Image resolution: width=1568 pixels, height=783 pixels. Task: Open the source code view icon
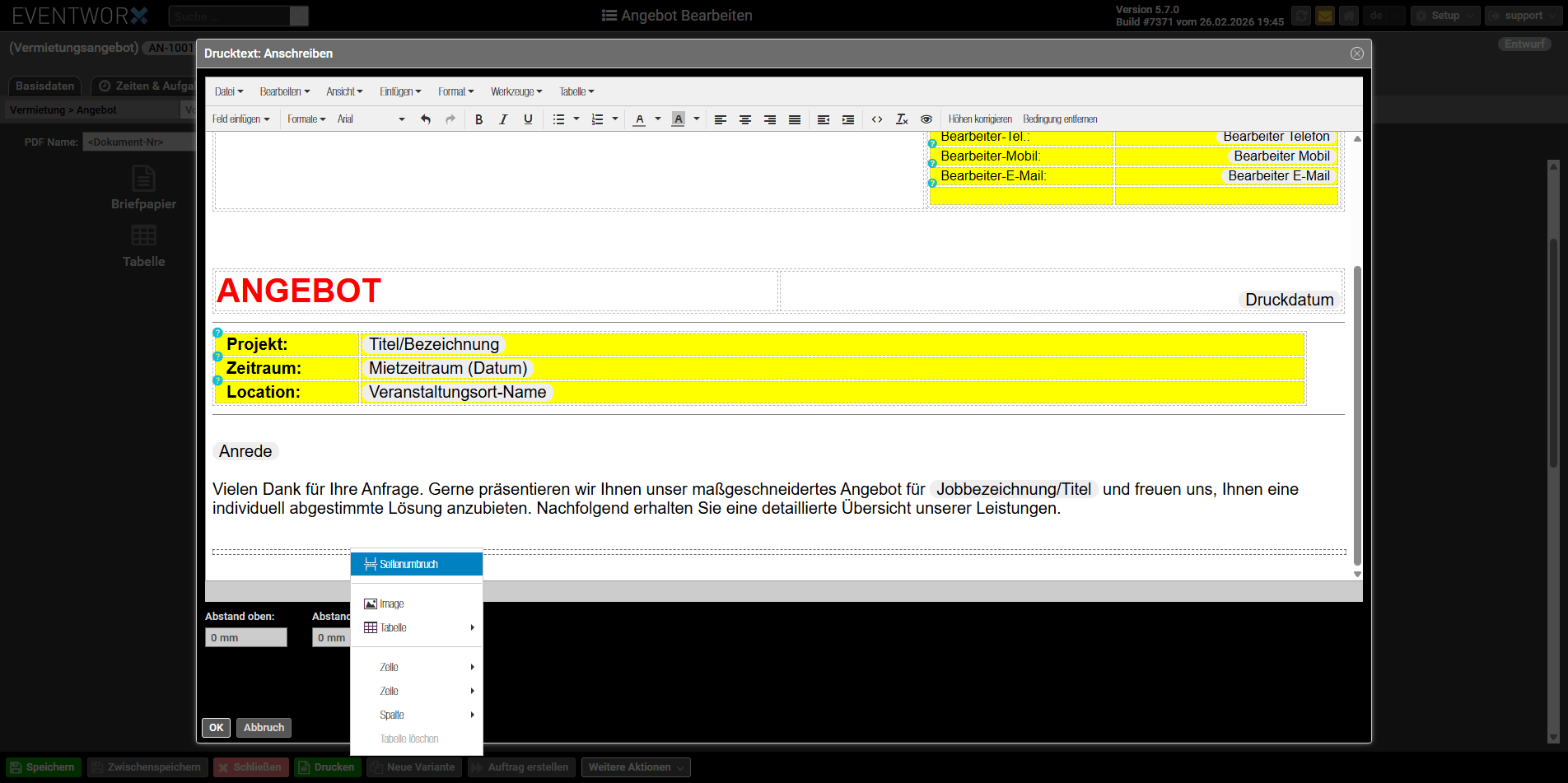877,119
